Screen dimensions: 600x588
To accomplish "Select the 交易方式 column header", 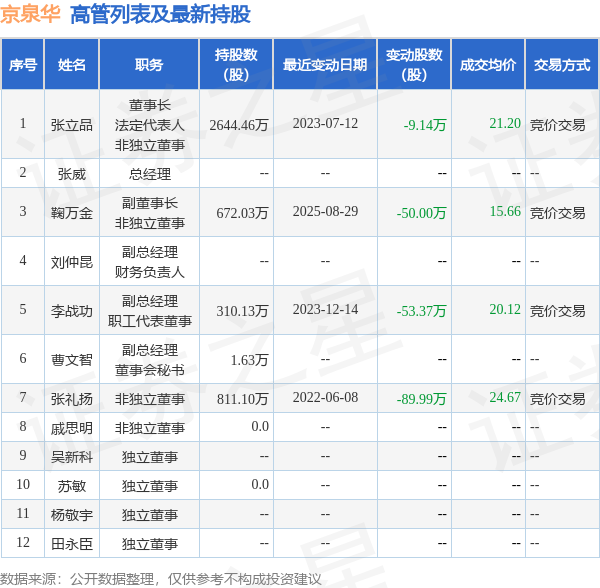I will (x=562, y=65).
